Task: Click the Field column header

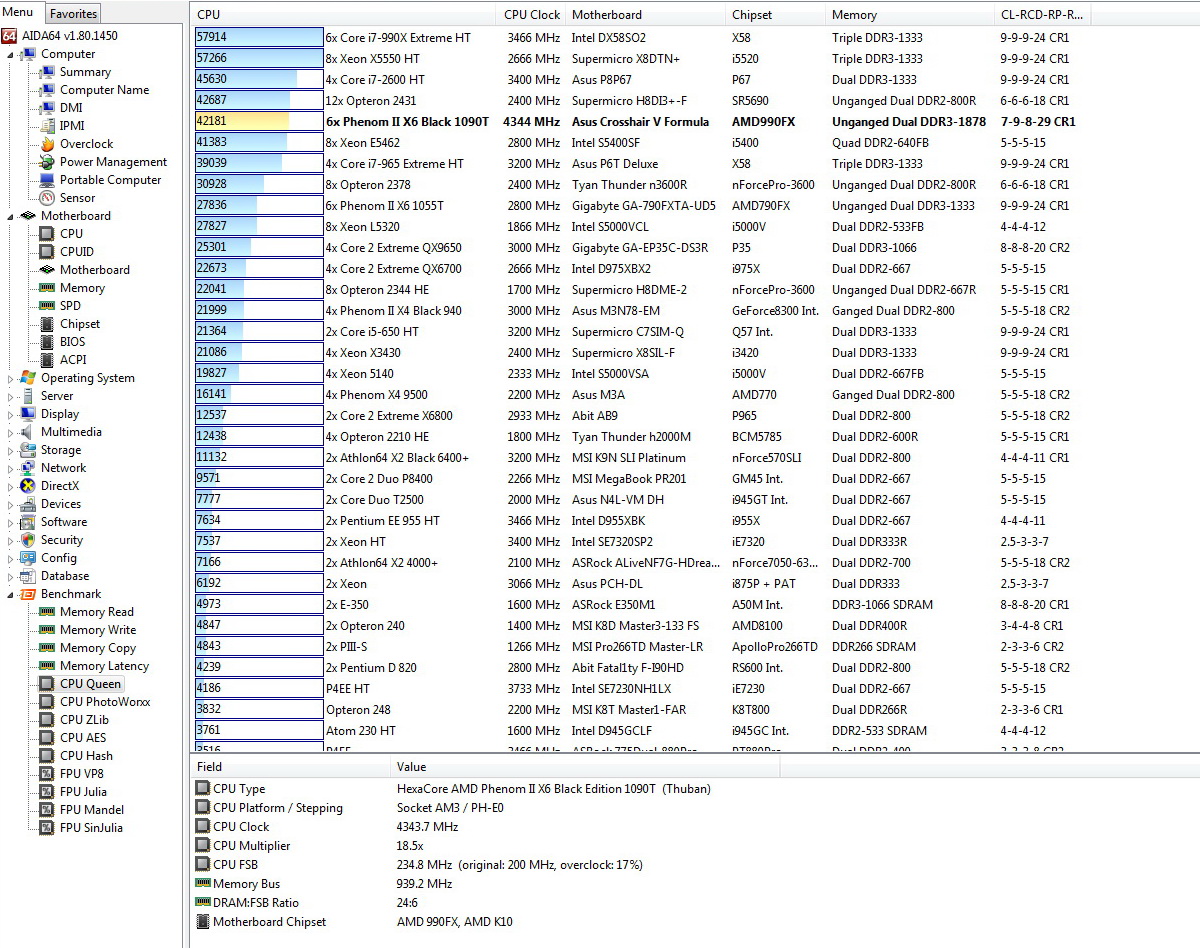Action: (290, 767)
